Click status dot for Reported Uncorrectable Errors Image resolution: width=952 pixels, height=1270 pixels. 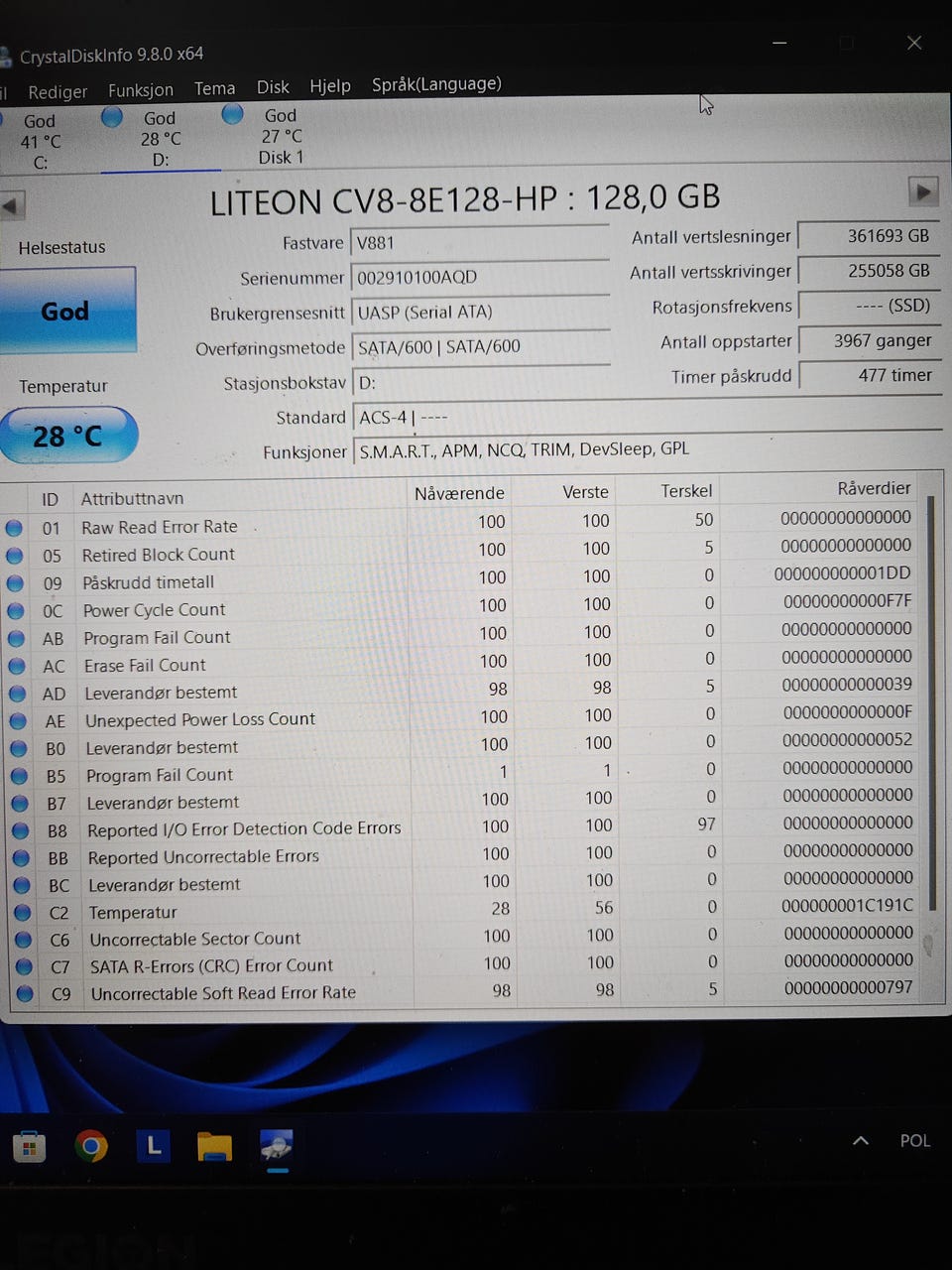pos(21,858)
